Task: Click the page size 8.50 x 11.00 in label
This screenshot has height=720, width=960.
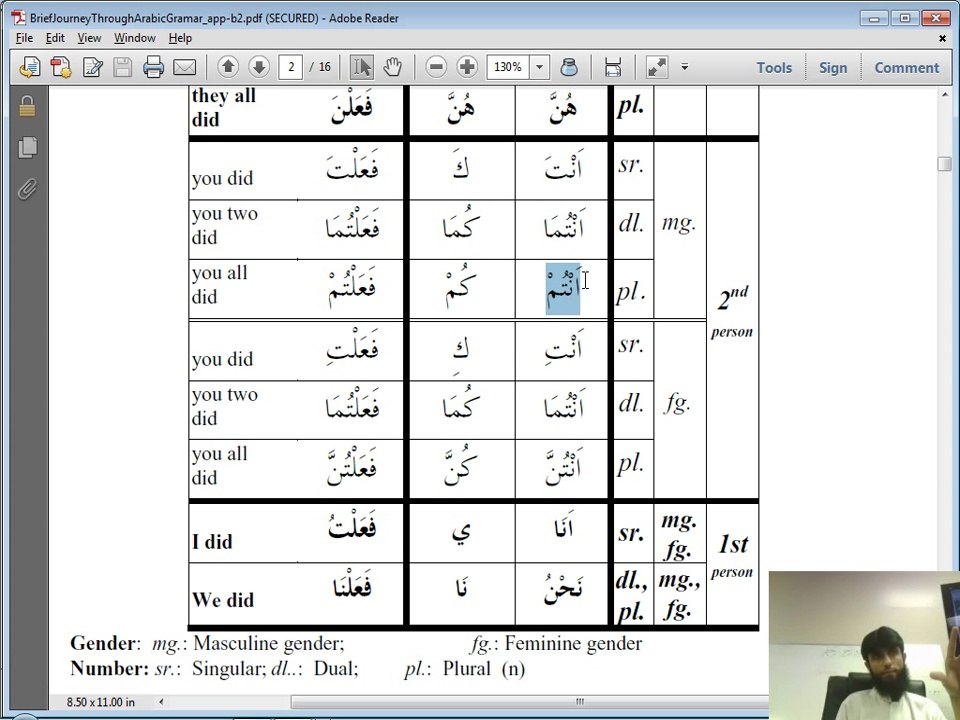Action: pos(100,702)
